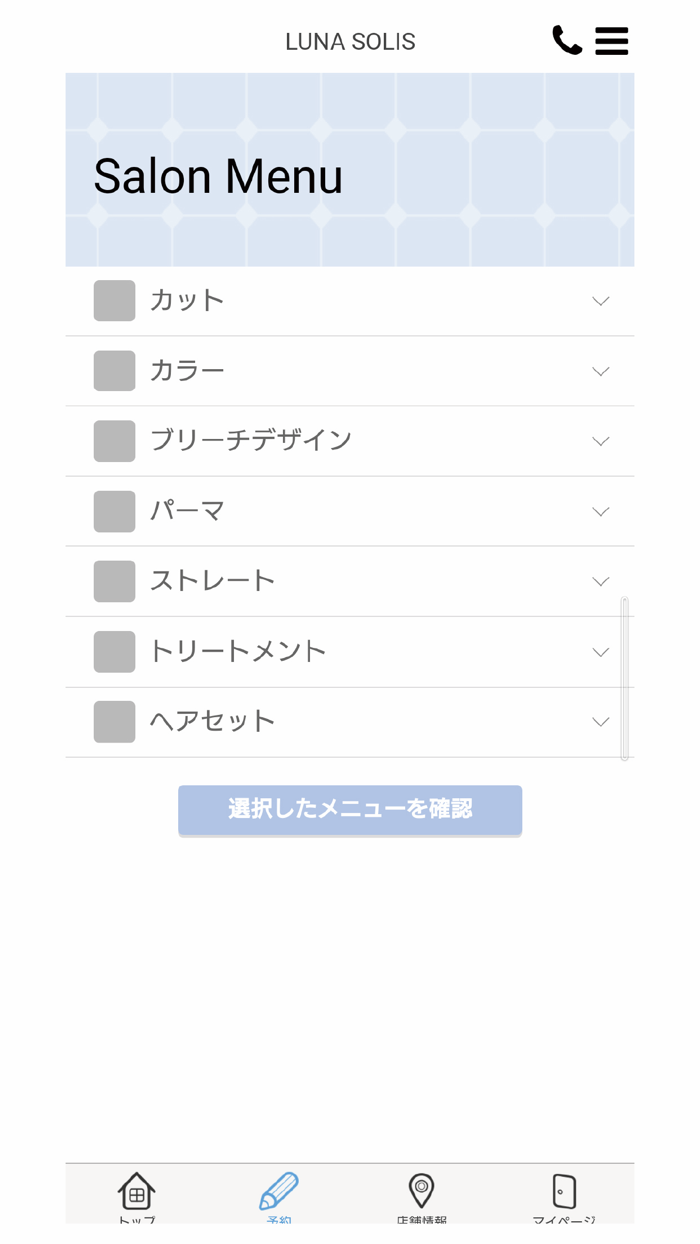Open the hamburger menu icon
The height and width of the screenshot is (1244, 700).
click(611, 41)
